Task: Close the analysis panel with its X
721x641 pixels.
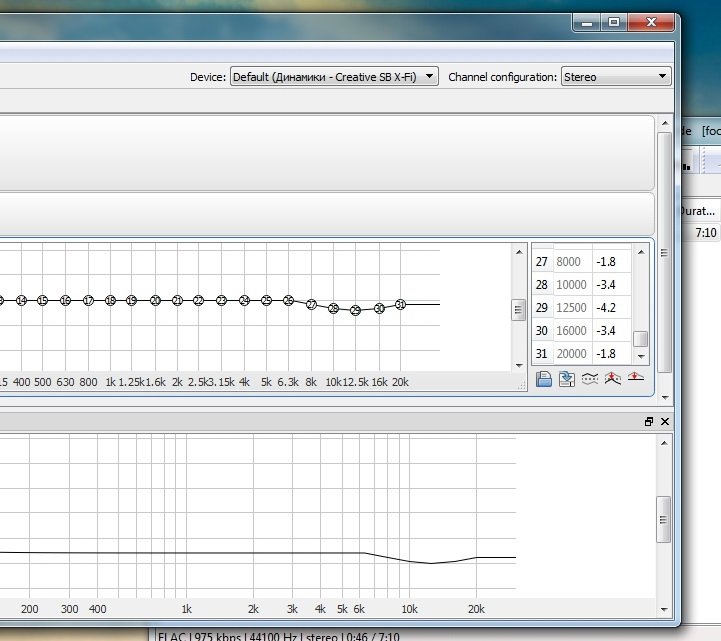Action: [x=665, y=422]
